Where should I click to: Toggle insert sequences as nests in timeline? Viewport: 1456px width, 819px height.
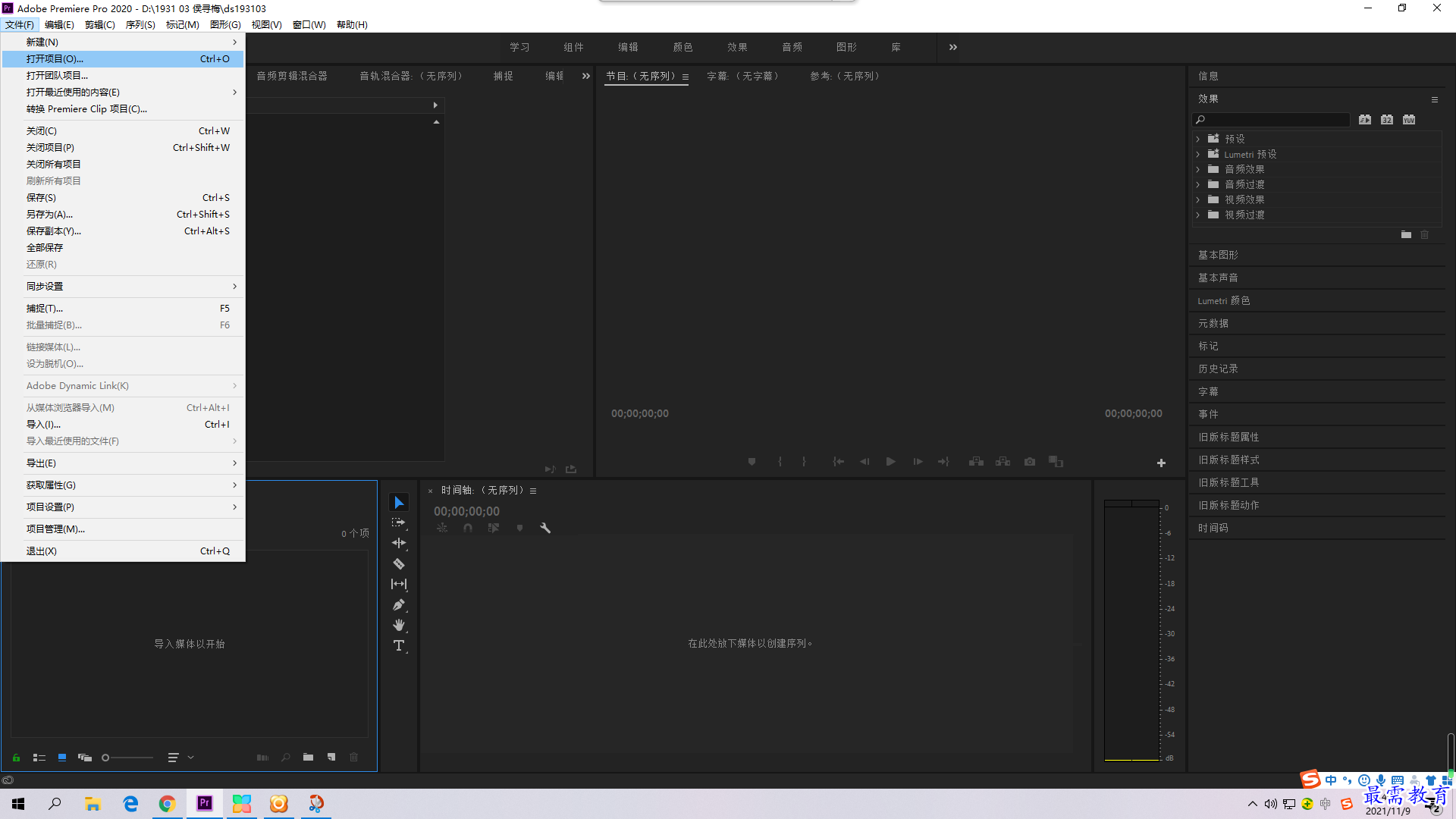click(x=442, y=528)
